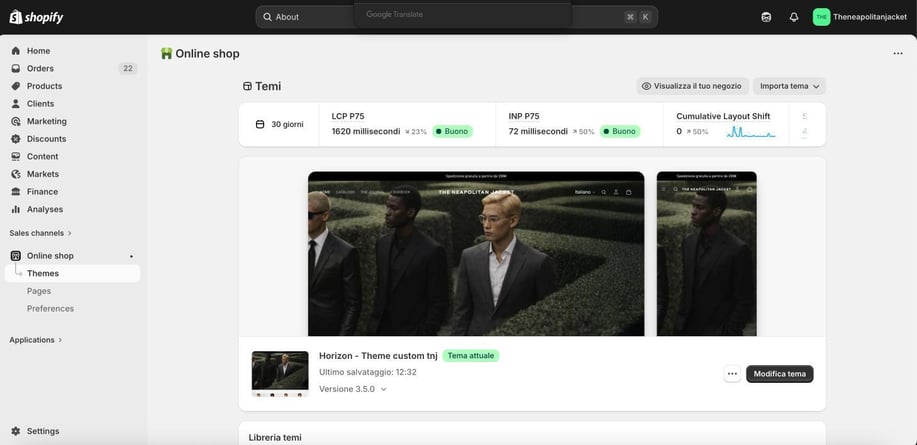Open Orders from the sidebar
The width and height of the screenshot is (917, 445).
point(40,68)
